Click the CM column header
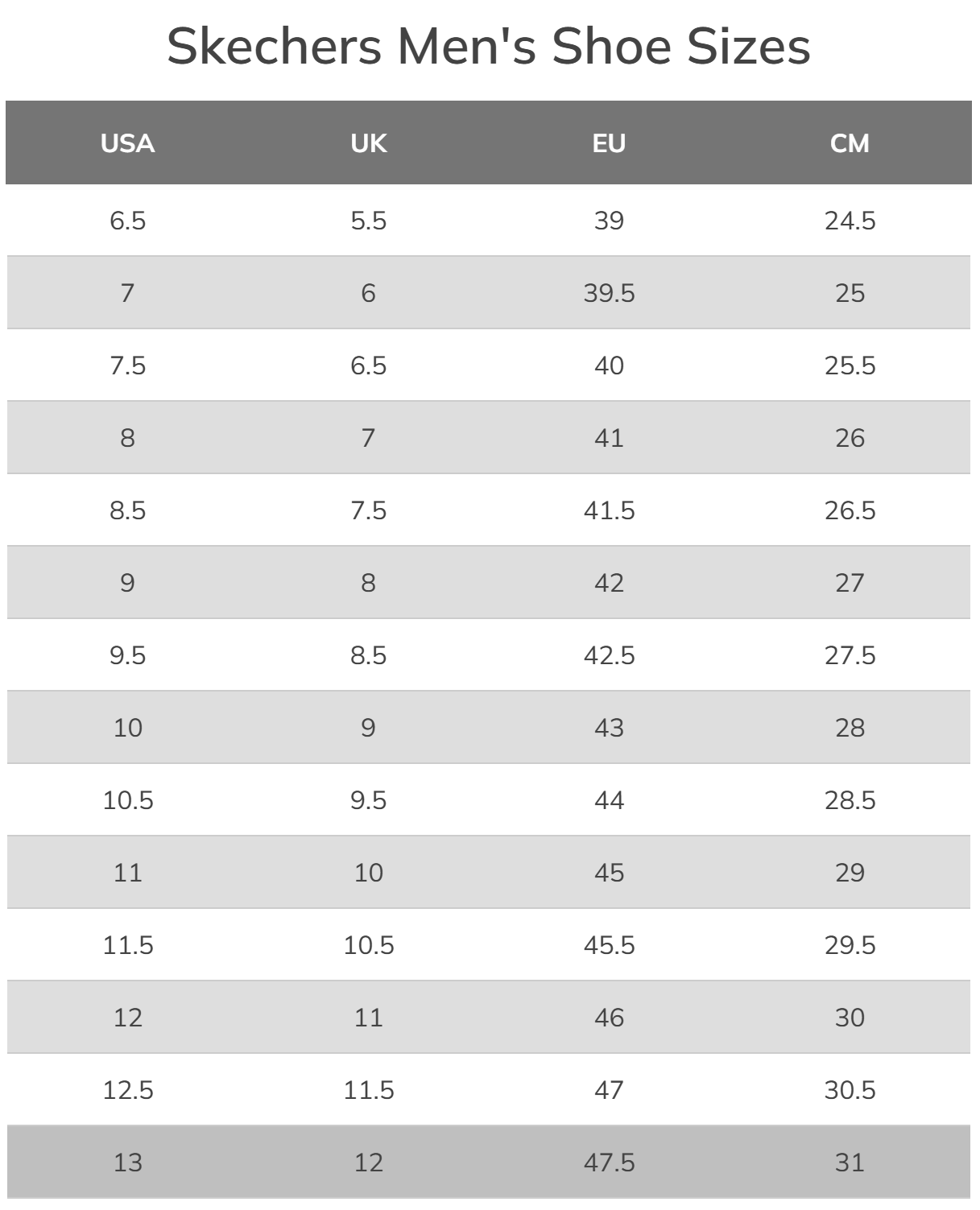This screenshot has width=980, height=1210. [850, 143]
